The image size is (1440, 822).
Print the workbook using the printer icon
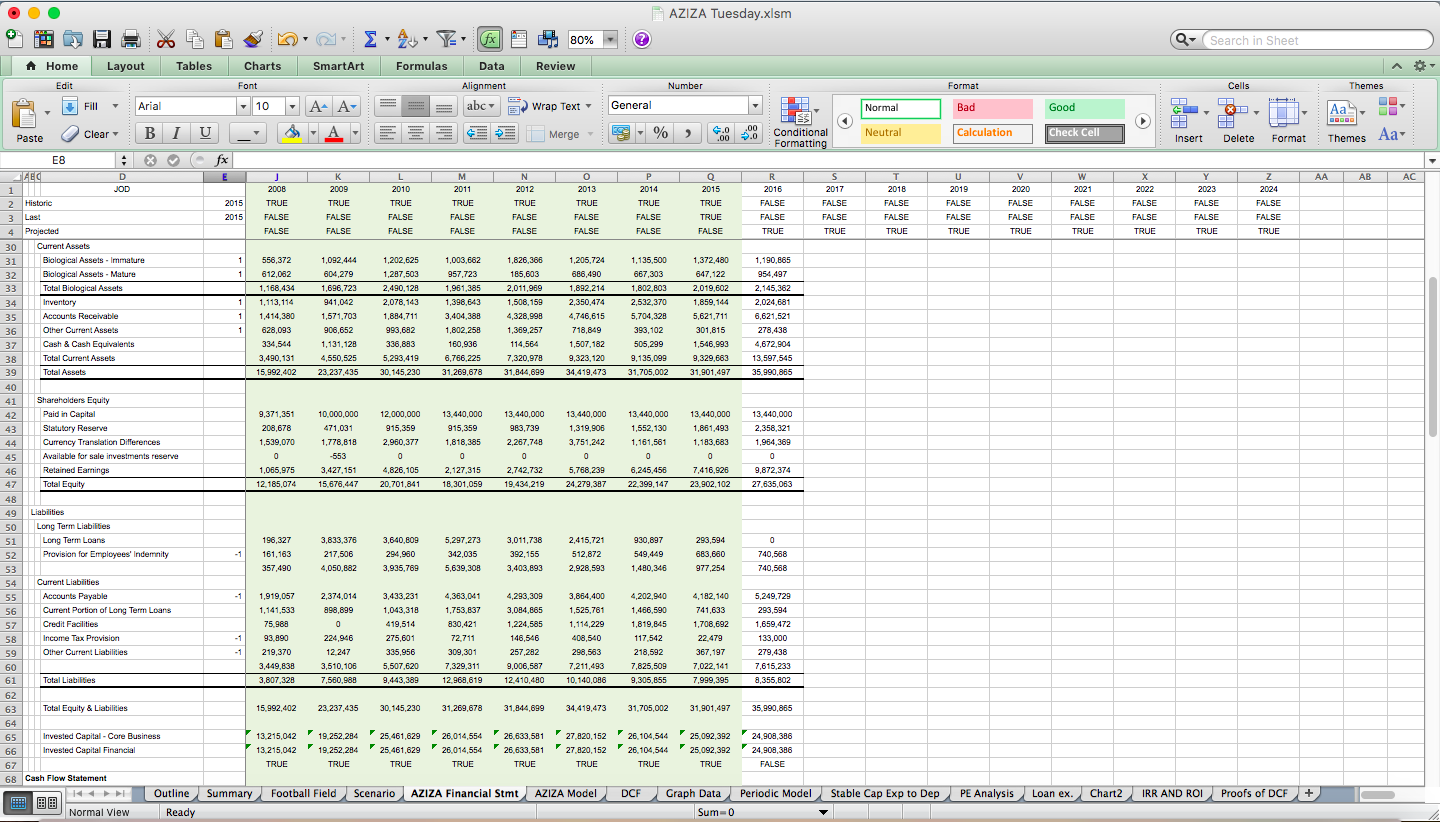(x=130, y=38)
